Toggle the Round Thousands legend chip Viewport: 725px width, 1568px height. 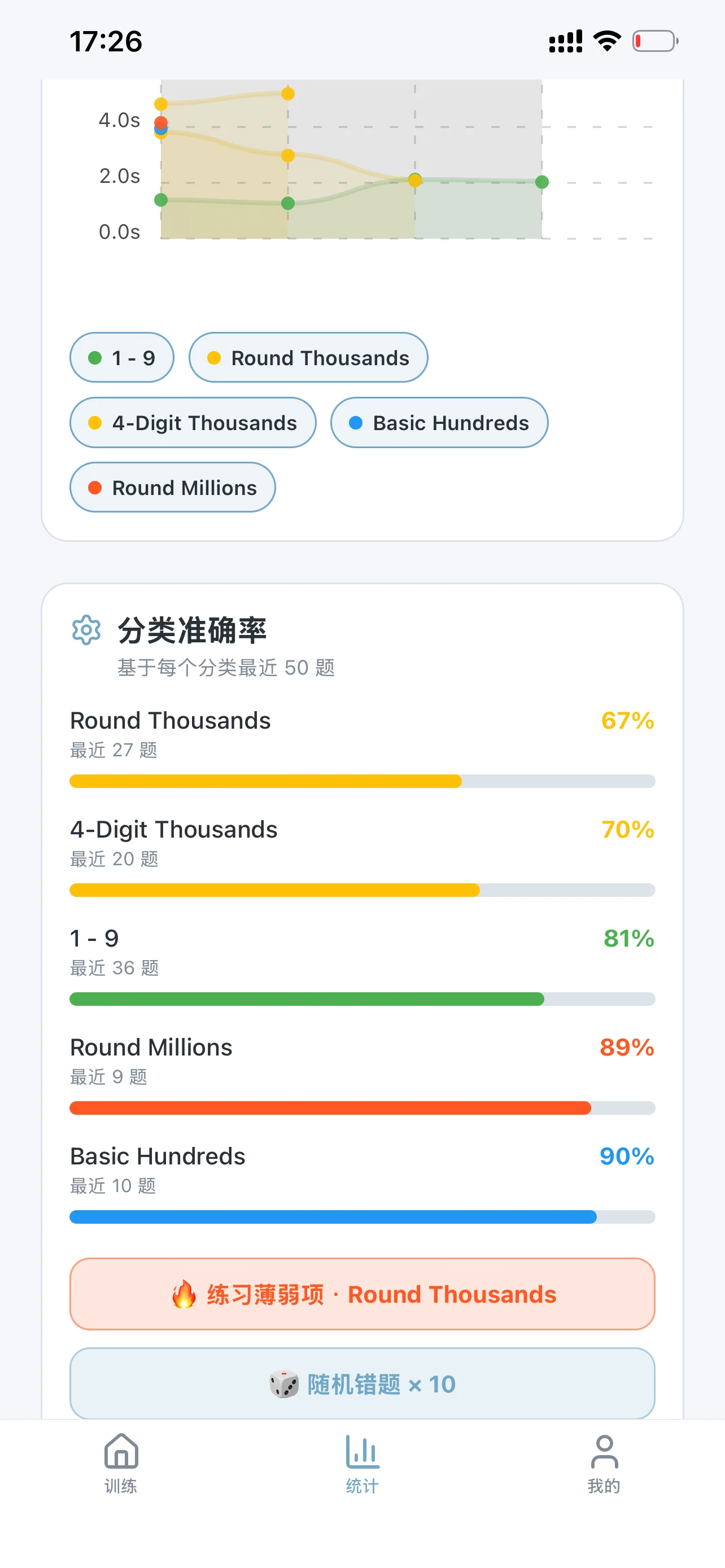point(308,357)
